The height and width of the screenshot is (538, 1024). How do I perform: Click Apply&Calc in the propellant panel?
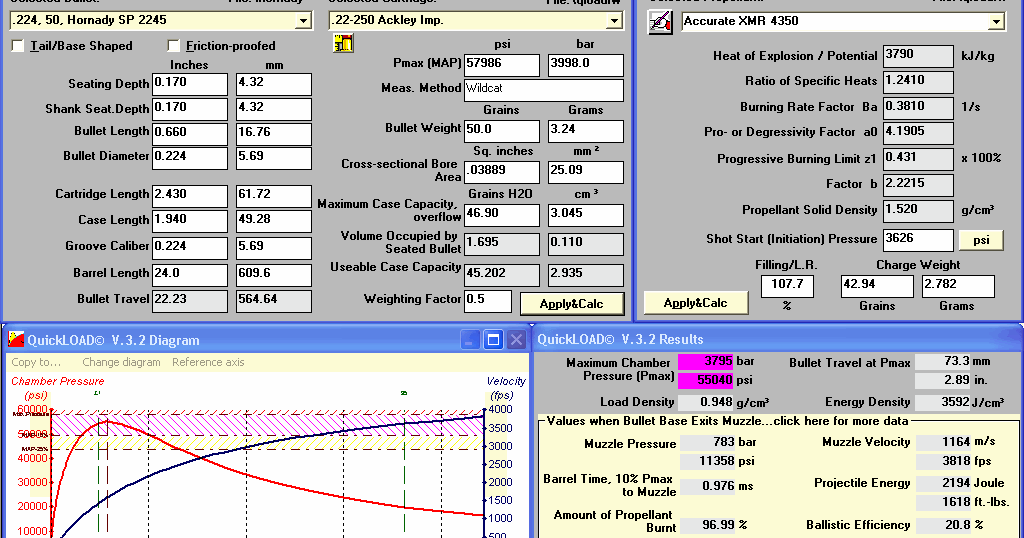[696, 303]
